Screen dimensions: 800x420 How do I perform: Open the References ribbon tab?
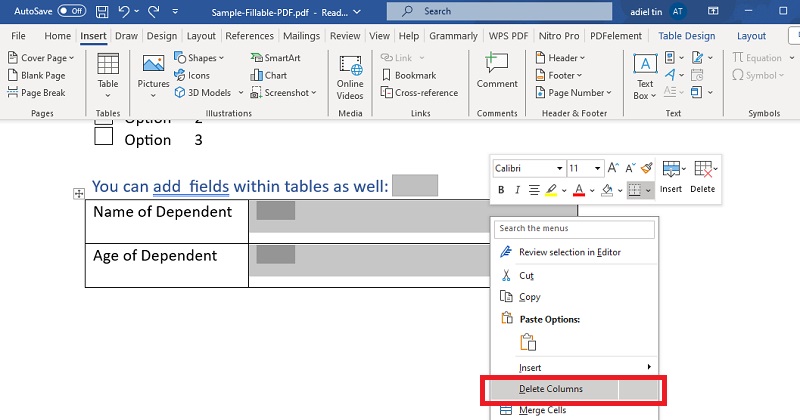click(x=249, y=36)
